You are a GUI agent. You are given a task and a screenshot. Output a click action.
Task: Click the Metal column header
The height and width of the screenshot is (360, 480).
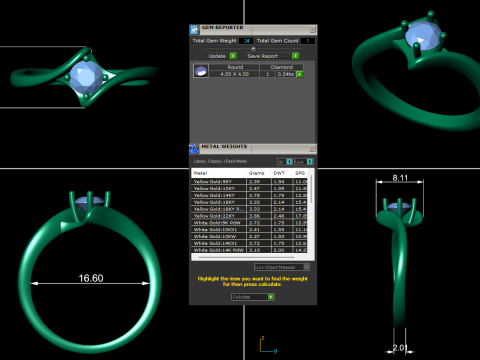[219, 173]
